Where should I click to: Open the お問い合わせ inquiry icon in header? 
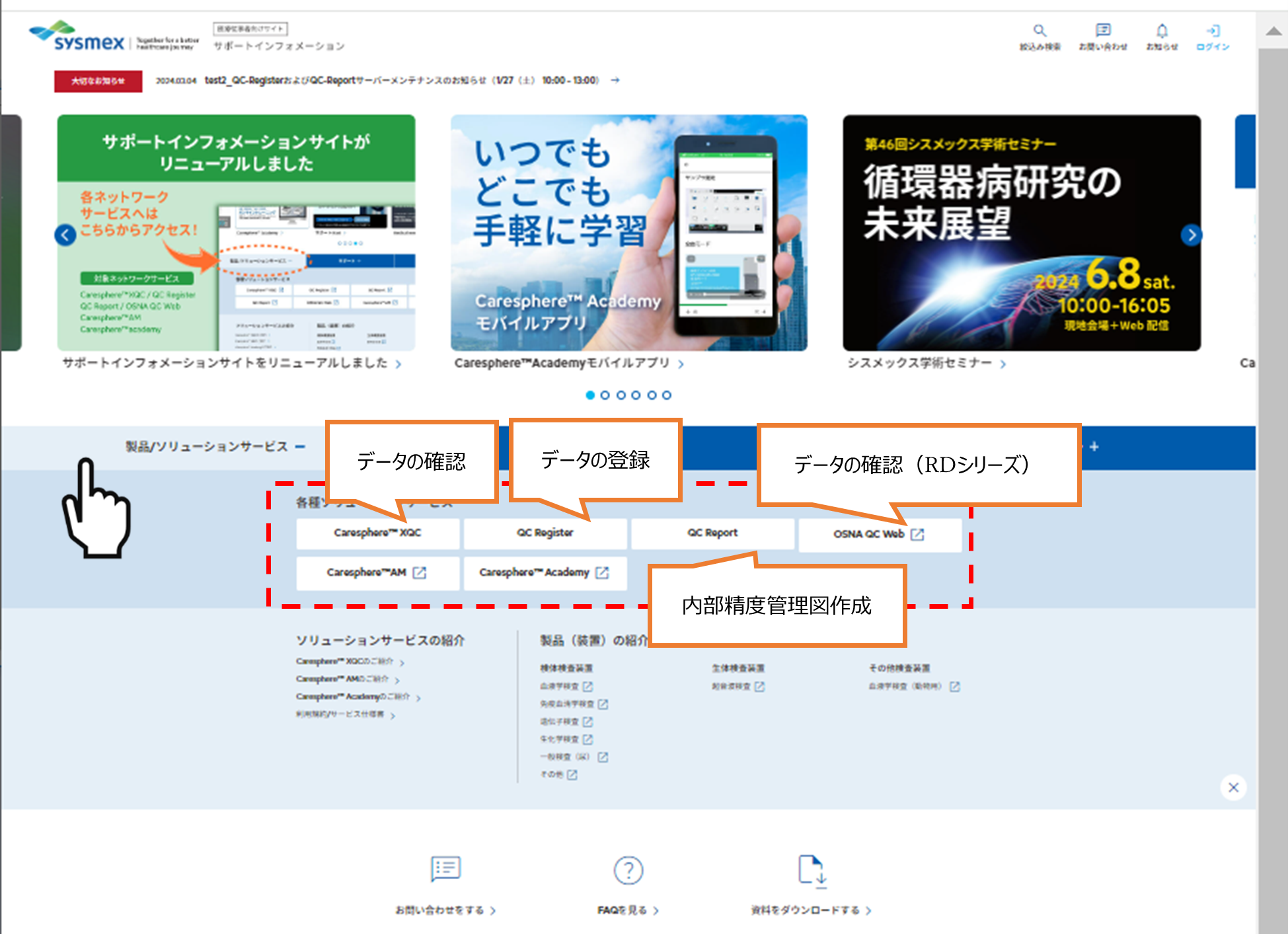coord(1103,30)
